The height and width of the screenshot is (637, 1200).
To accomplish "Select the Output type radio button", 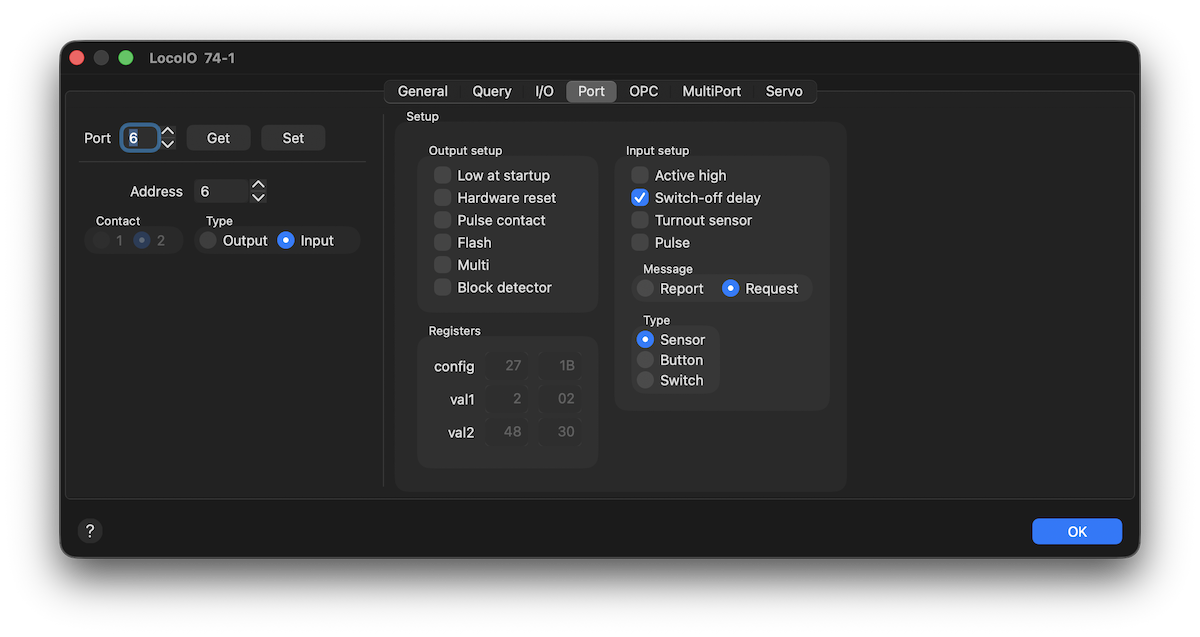I will coord(208,240).
